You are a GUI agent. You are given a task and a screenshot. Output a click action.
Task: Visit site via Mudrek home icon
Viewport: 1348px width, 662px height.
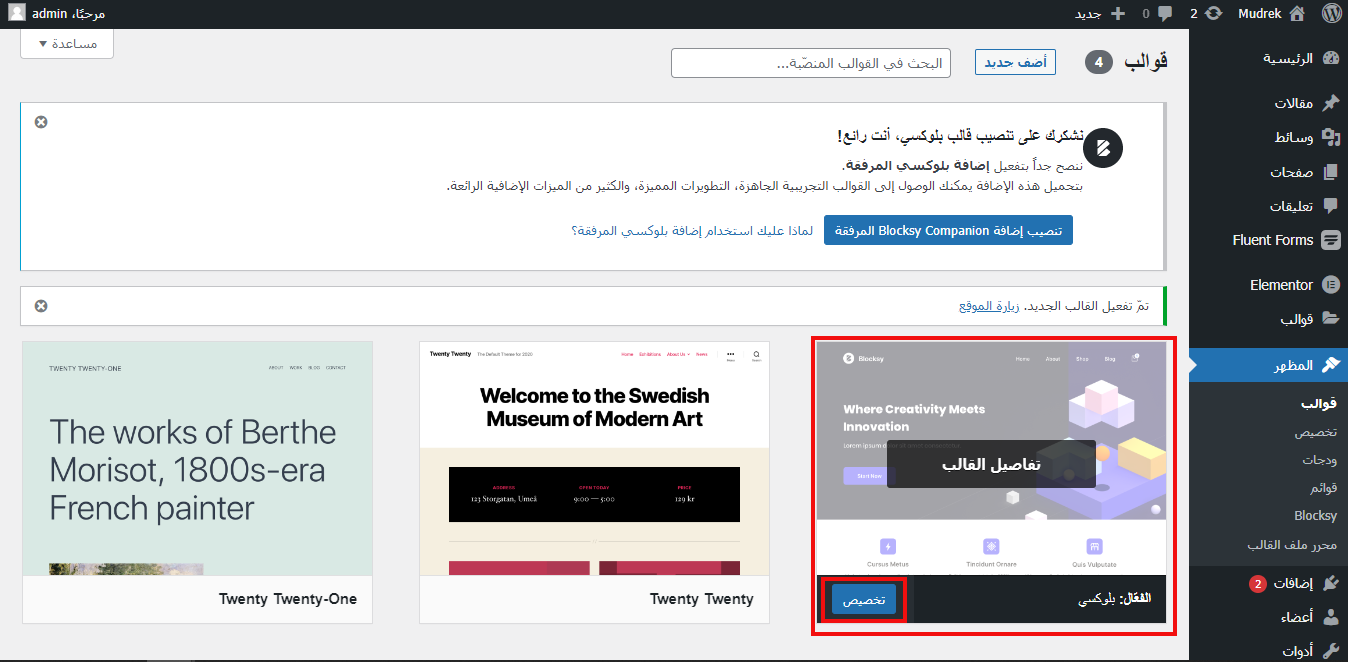[1297, 14]
